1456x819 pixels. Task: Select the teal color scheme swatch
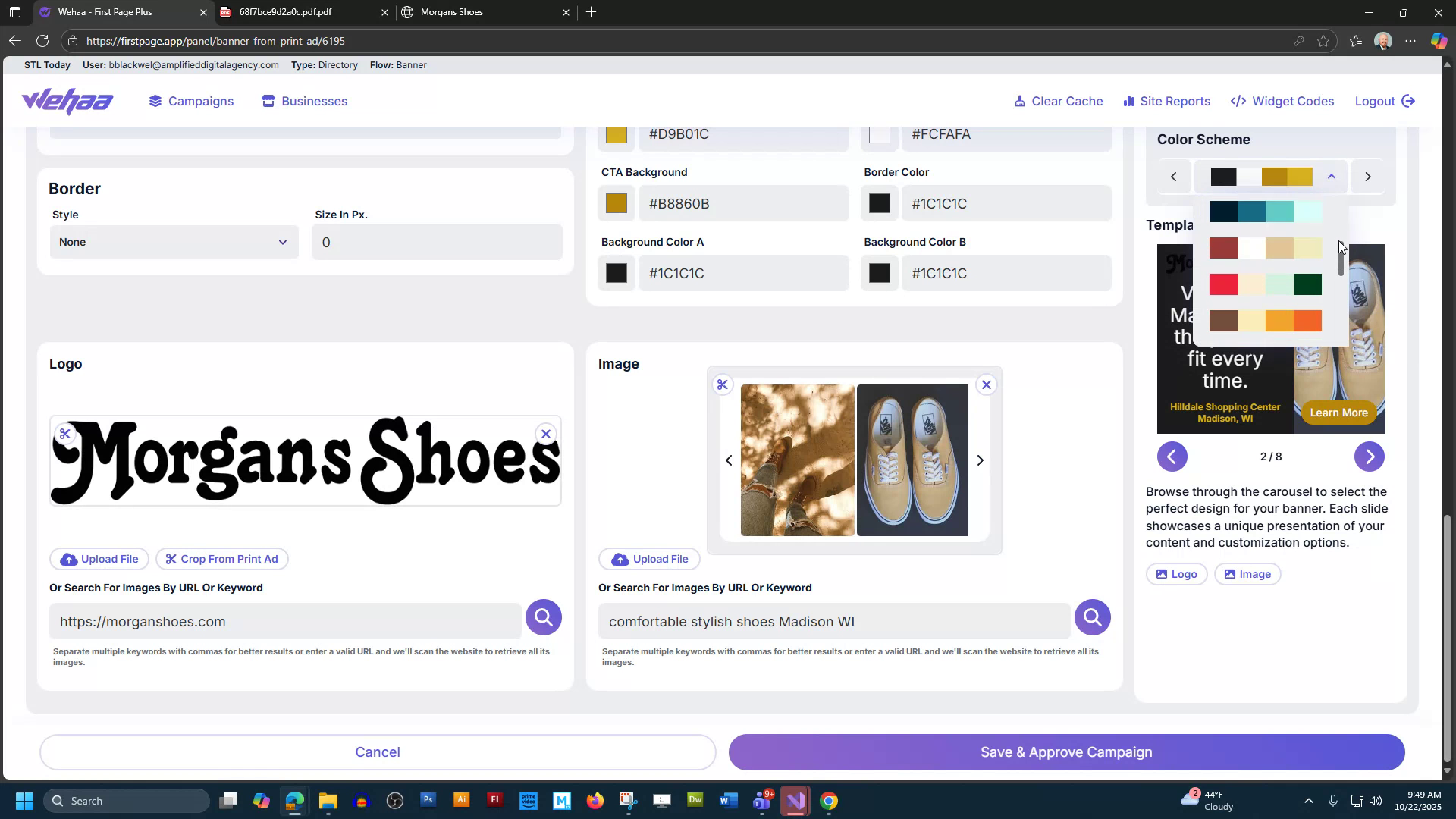pyautogui.click(x=1265, y=212)
